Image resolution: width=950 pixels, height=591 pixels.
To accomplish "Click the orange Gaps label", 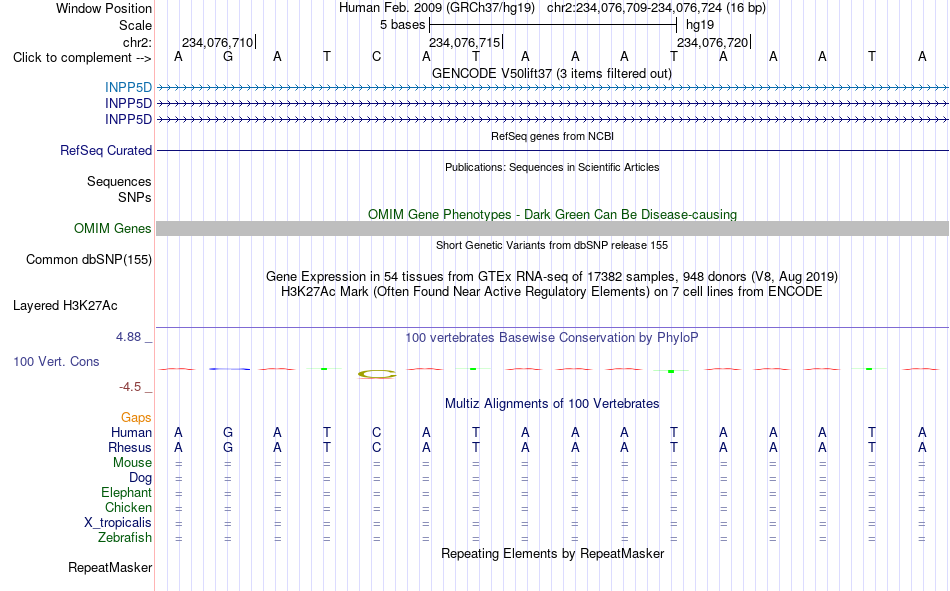I will click(136, 418).
